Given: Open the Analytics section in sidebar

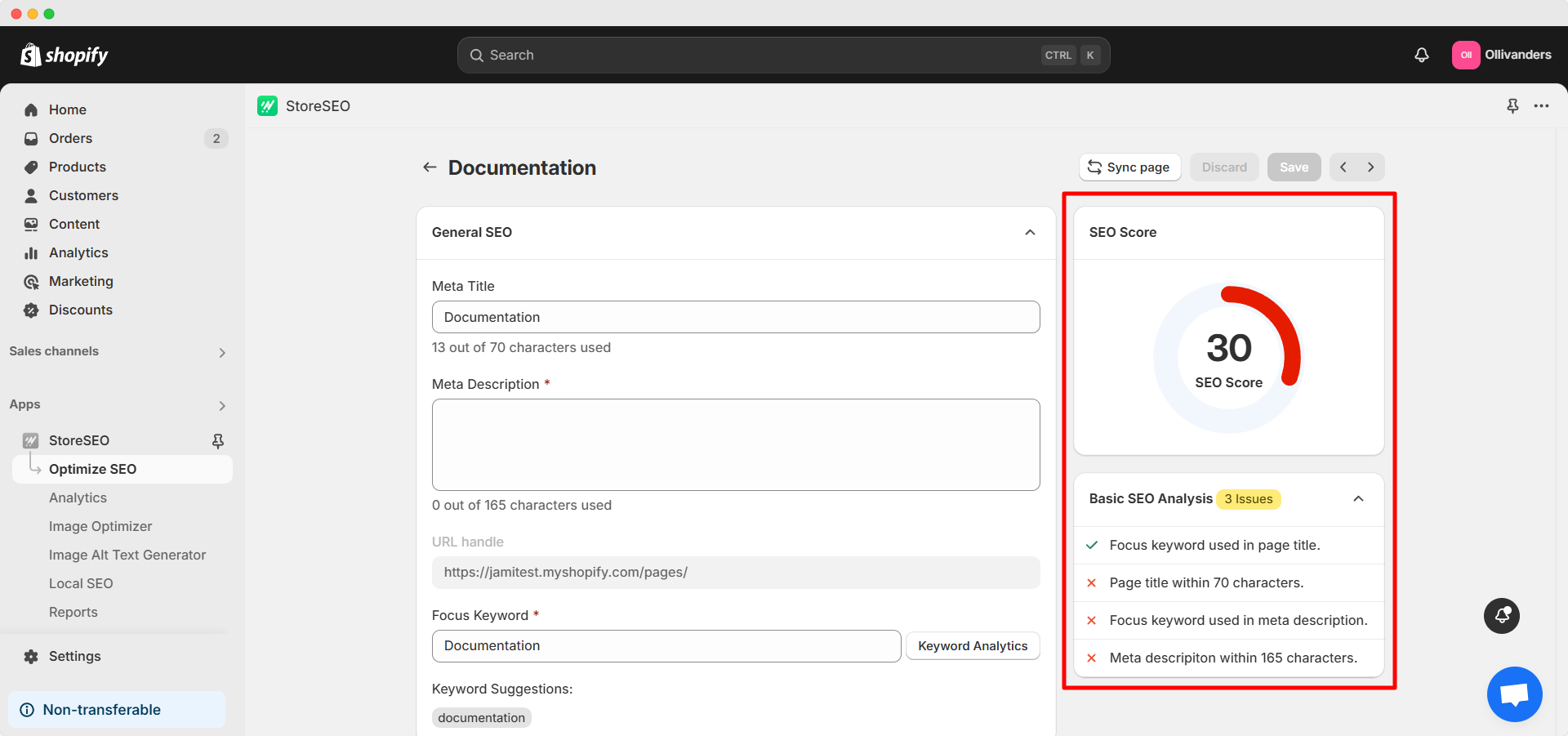Looking at the screenshot, I should tap(30, 252).
